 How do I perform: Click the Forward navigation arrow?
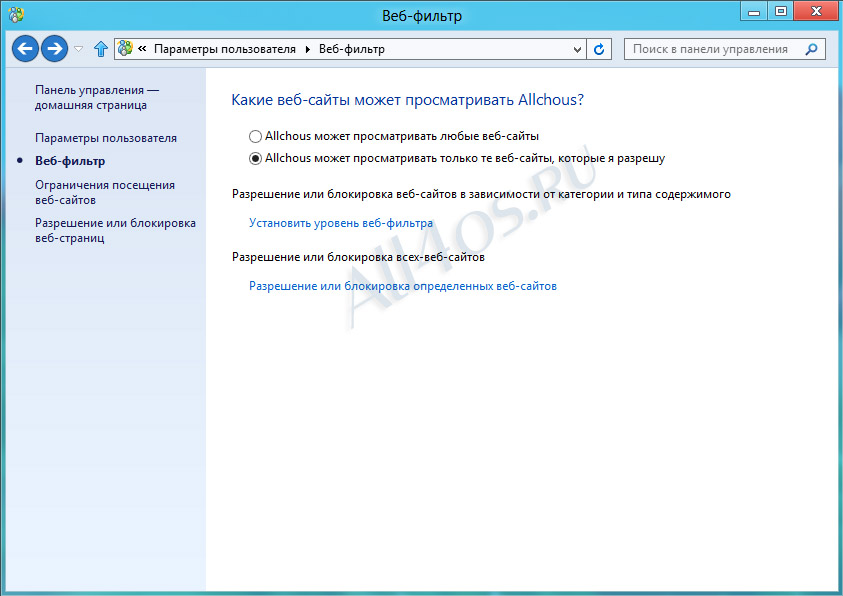[54, 49]
